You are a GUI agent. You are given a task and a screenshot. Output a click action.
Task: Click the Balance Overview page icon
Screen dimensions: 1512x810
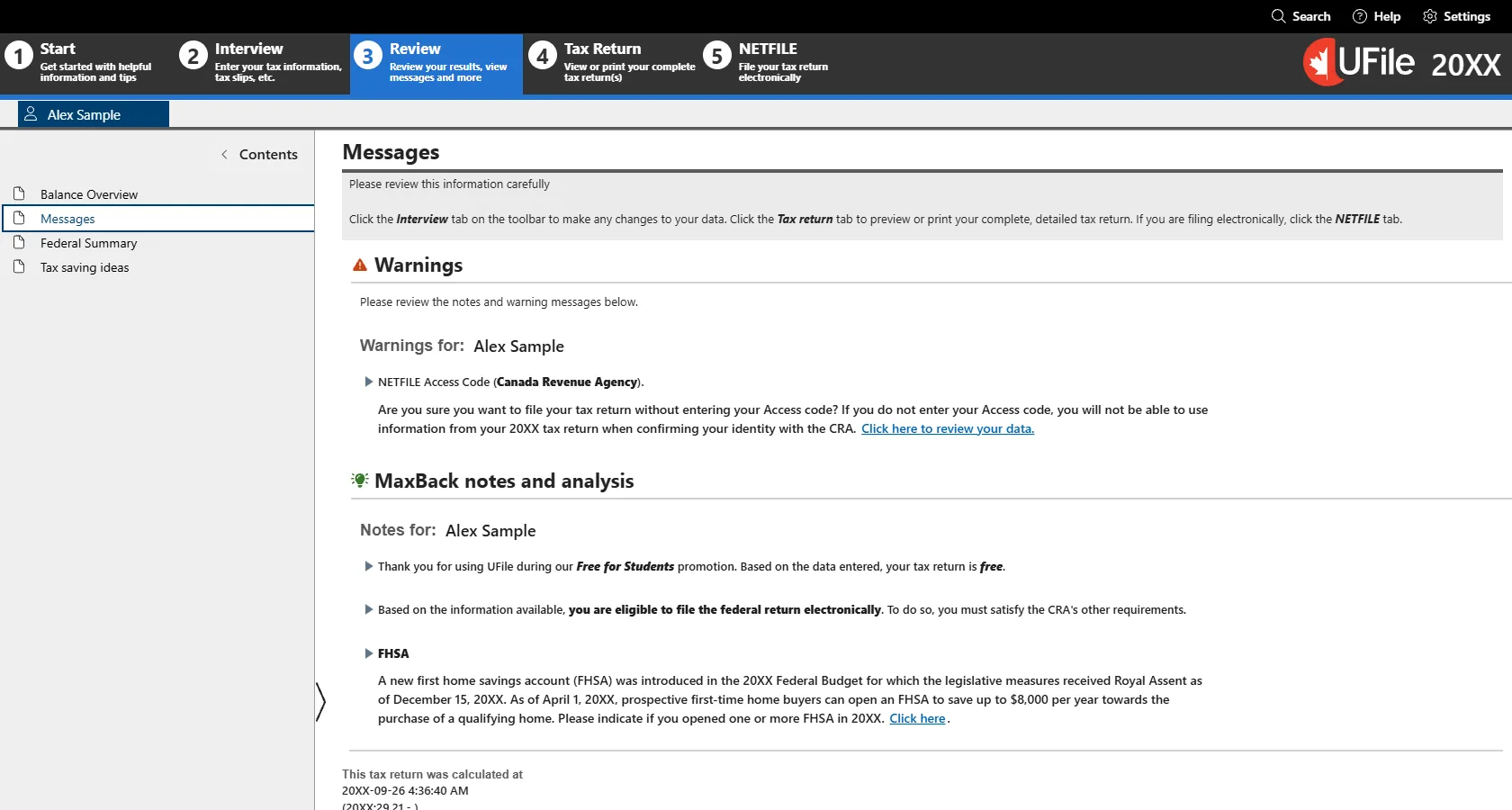[19, 193]
